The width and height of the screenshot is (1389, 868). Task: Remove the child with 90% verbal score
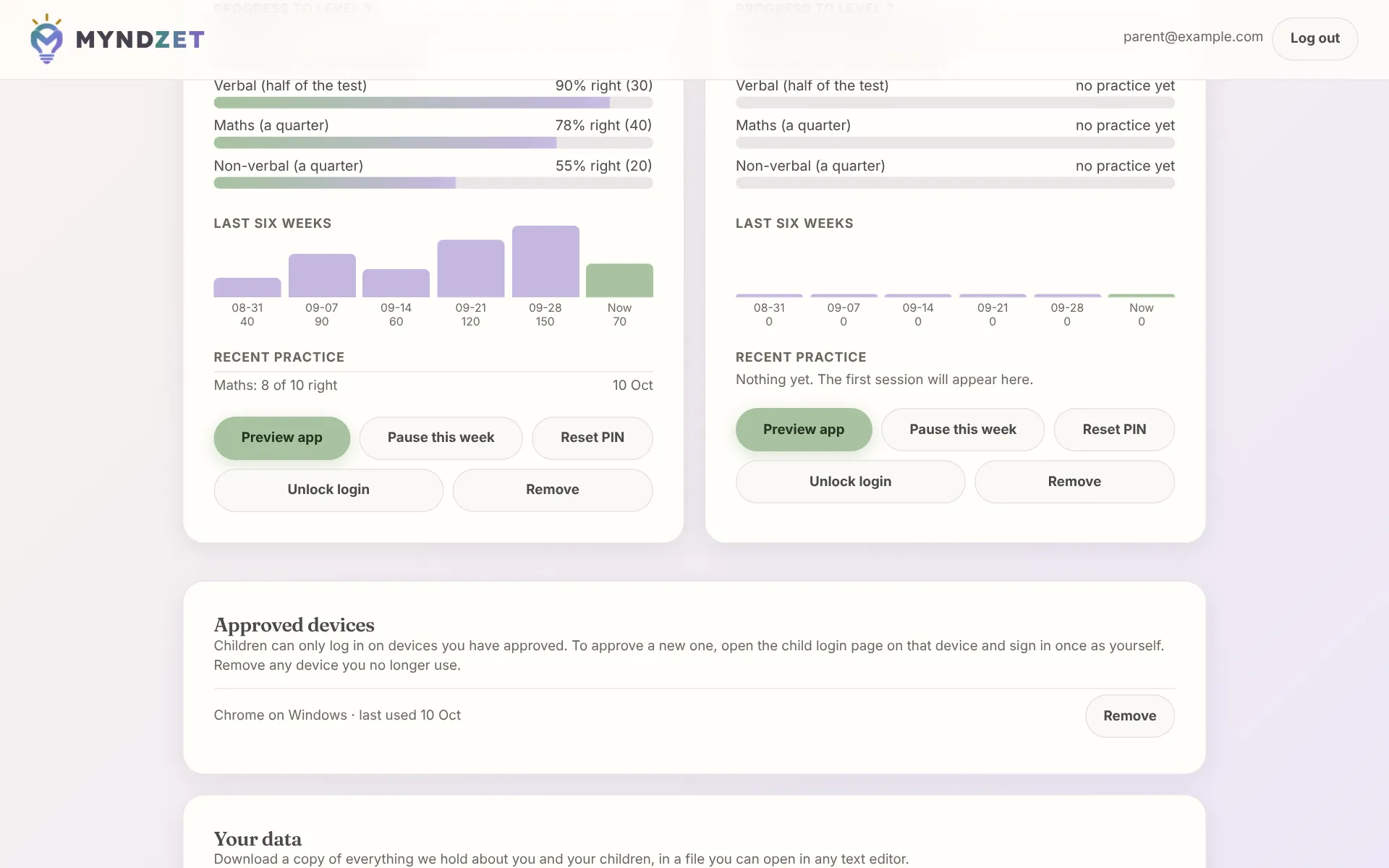point(553,490)
